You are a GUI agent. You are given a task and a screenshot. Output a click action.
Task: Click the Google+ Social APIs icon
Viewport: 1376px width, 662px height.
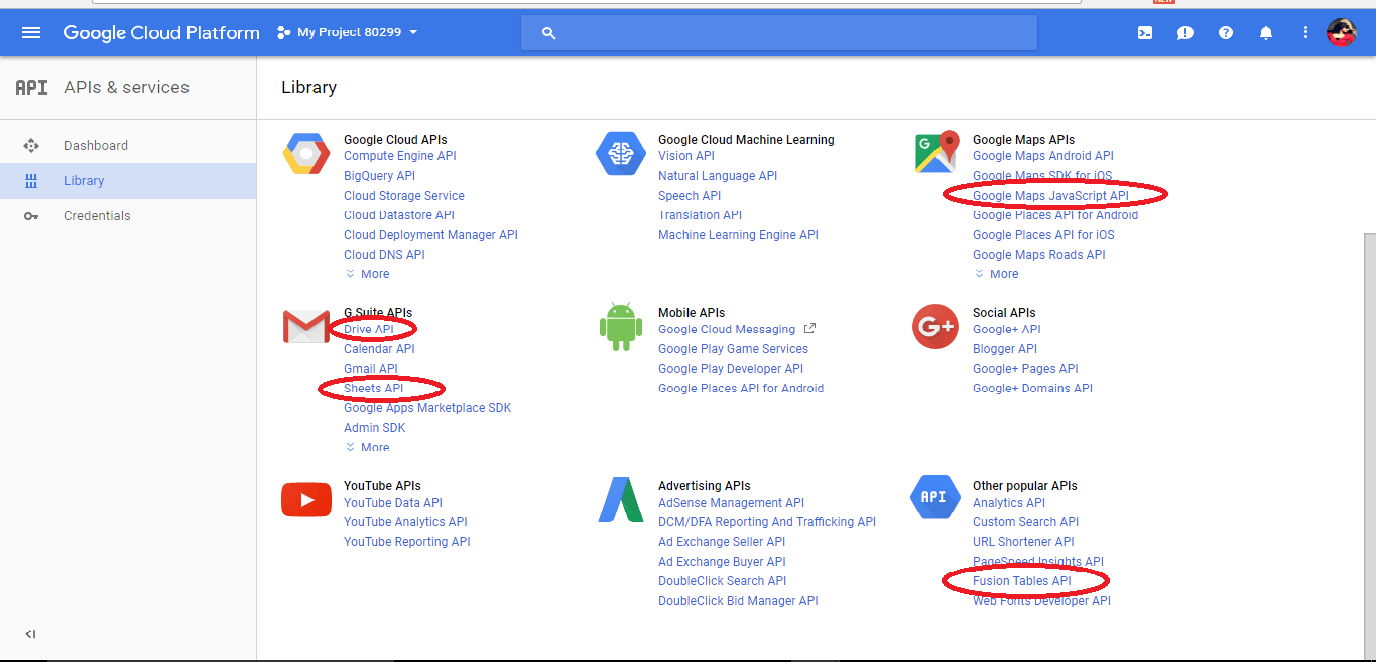pyautogui.click(x=935, y=326)
